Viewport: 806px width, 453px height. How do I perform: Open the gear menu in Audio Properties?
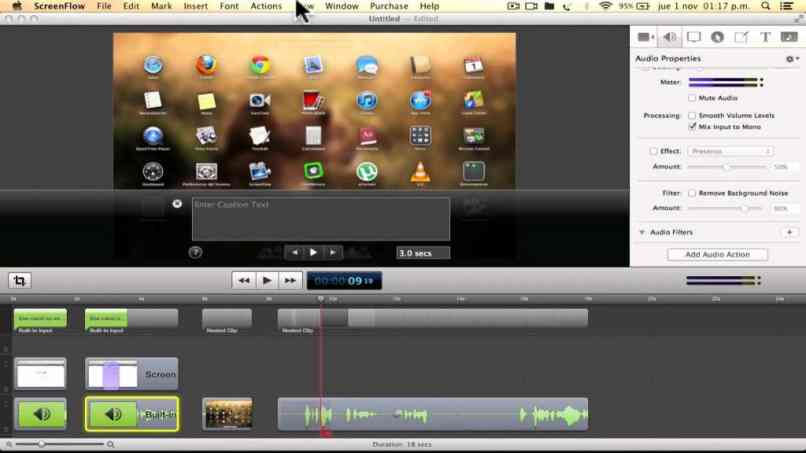[x=790, y=59]
